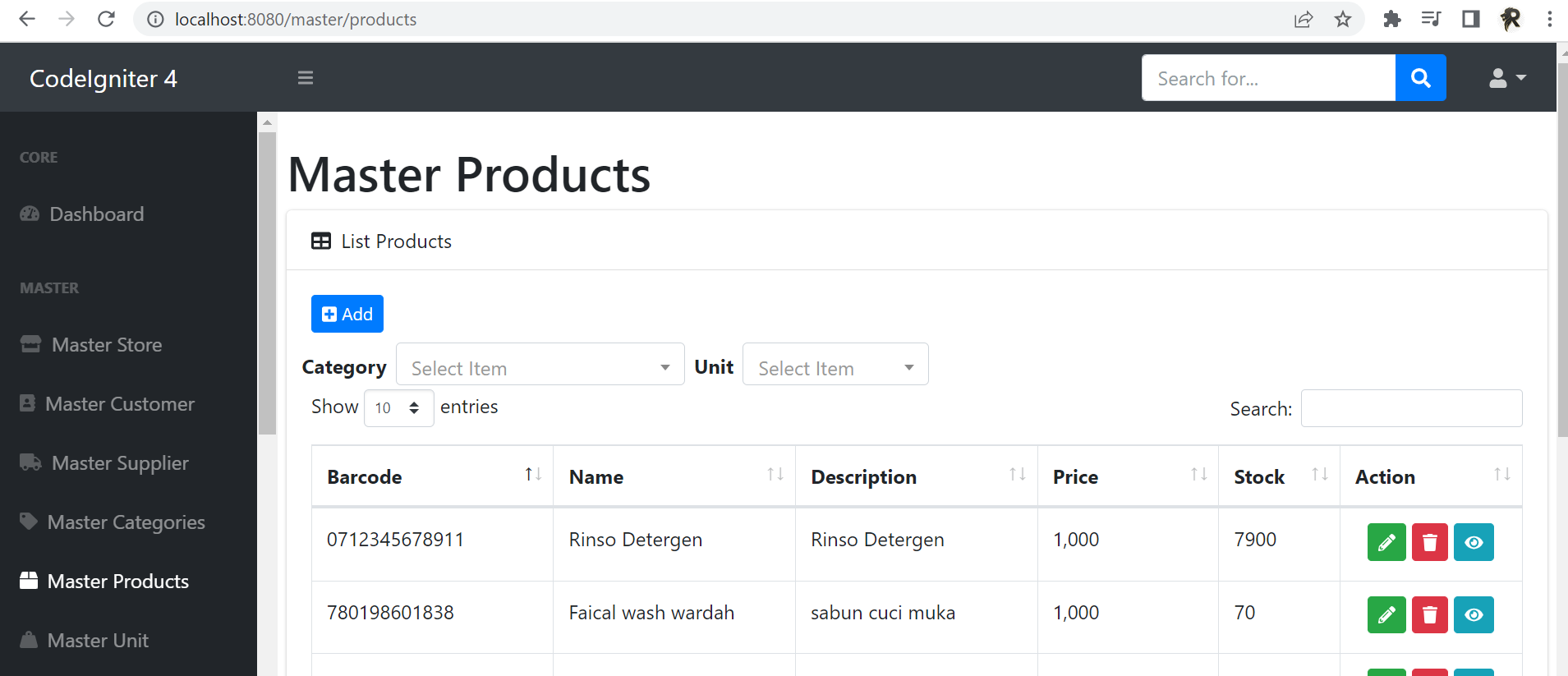Open the Category Select Item dropdown

click(540, 364)
